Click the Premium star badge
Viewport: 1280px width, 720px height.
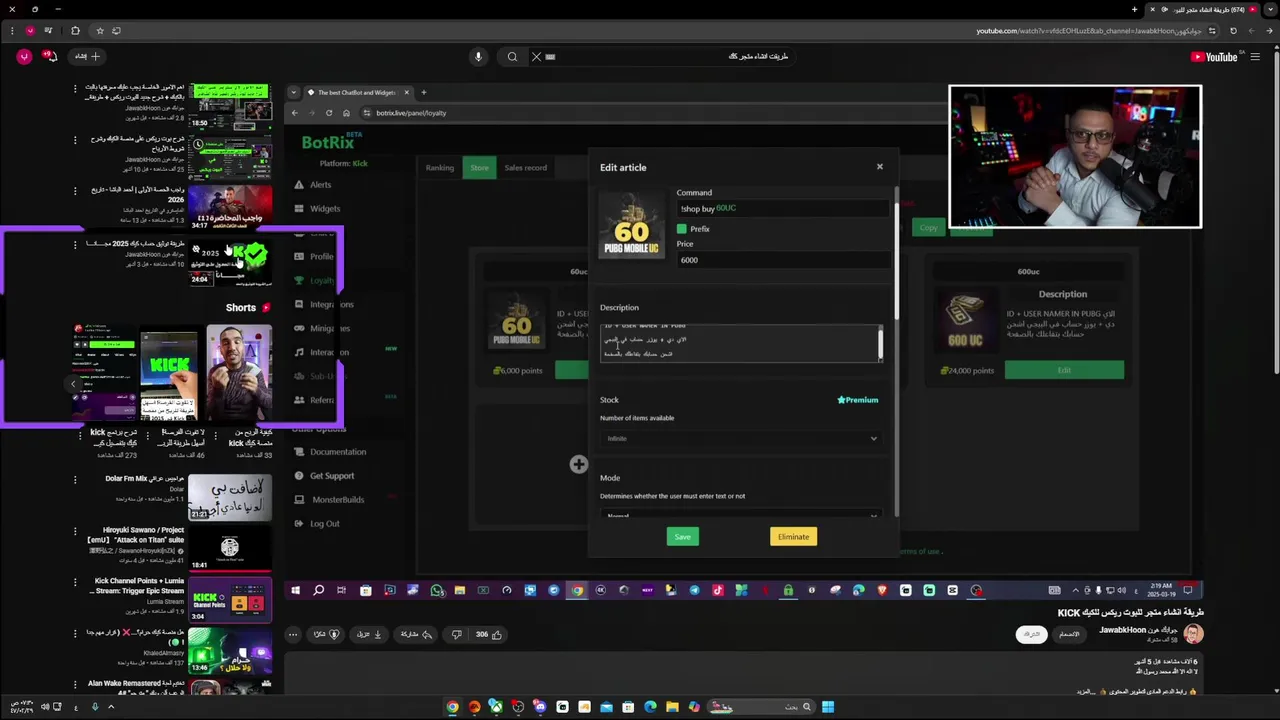(x=858, y=400)
